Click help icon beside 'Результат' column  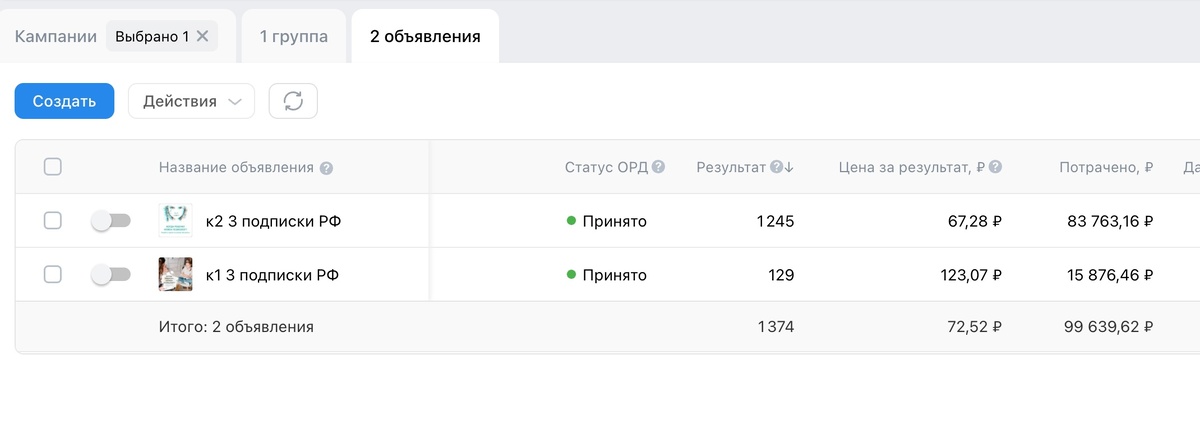[776, 167]
